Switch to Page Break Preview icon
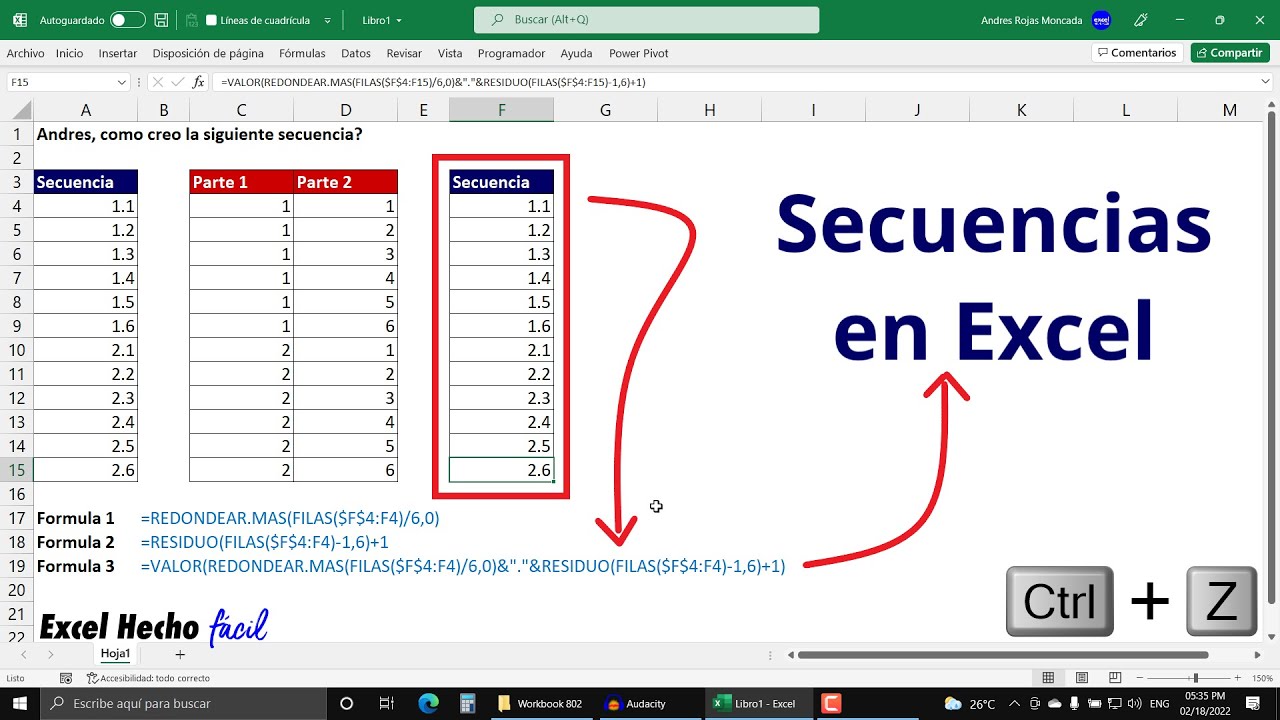This screenshot has height=720, width=1280. point(1115,677)
